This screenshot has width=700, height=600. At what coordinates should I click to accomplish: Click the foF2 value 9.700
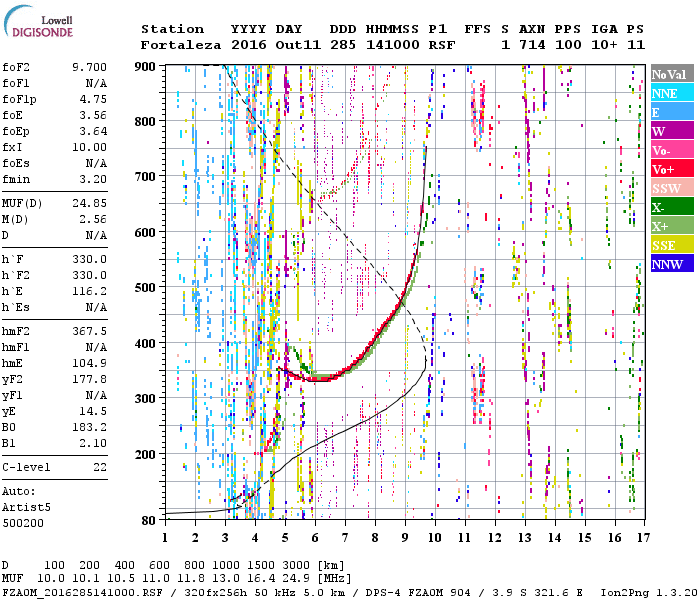(x=89, y=67)
